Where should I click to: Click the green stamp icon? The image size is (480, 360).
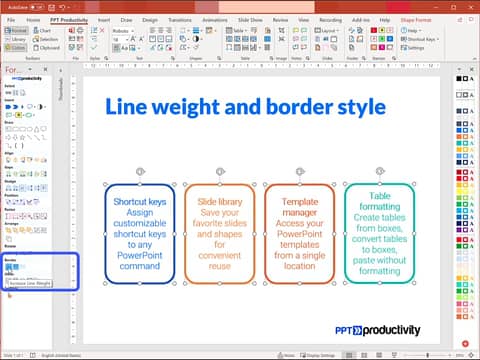[382, 39]
